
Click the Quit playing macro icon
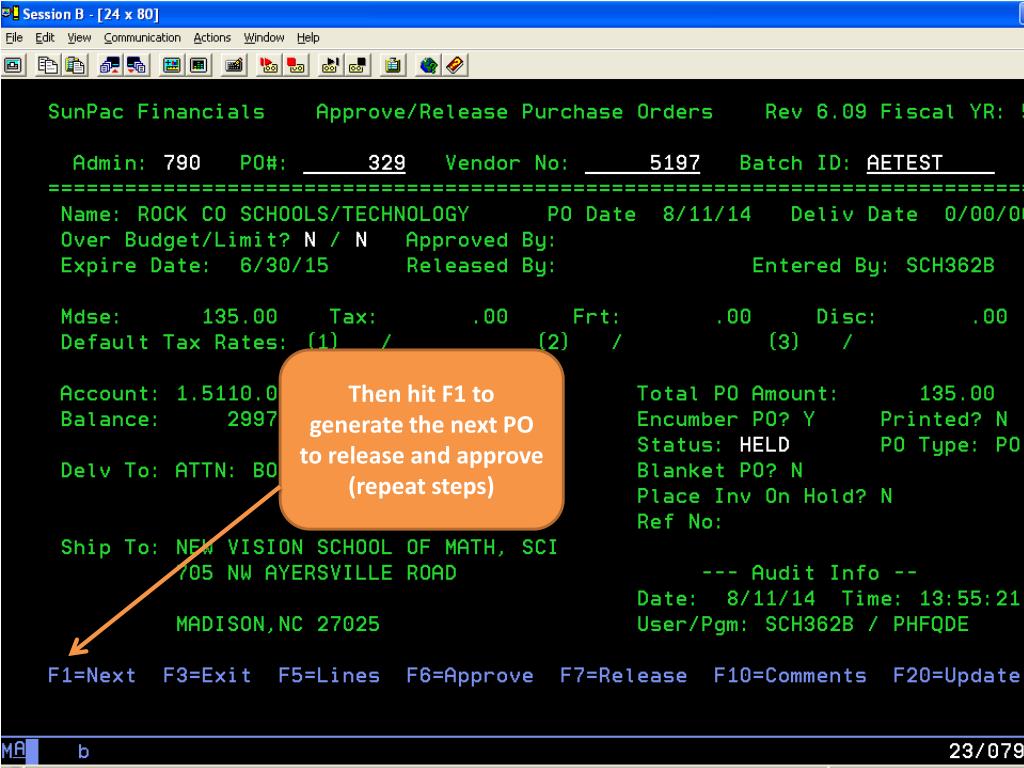click(x=357, y=65)
